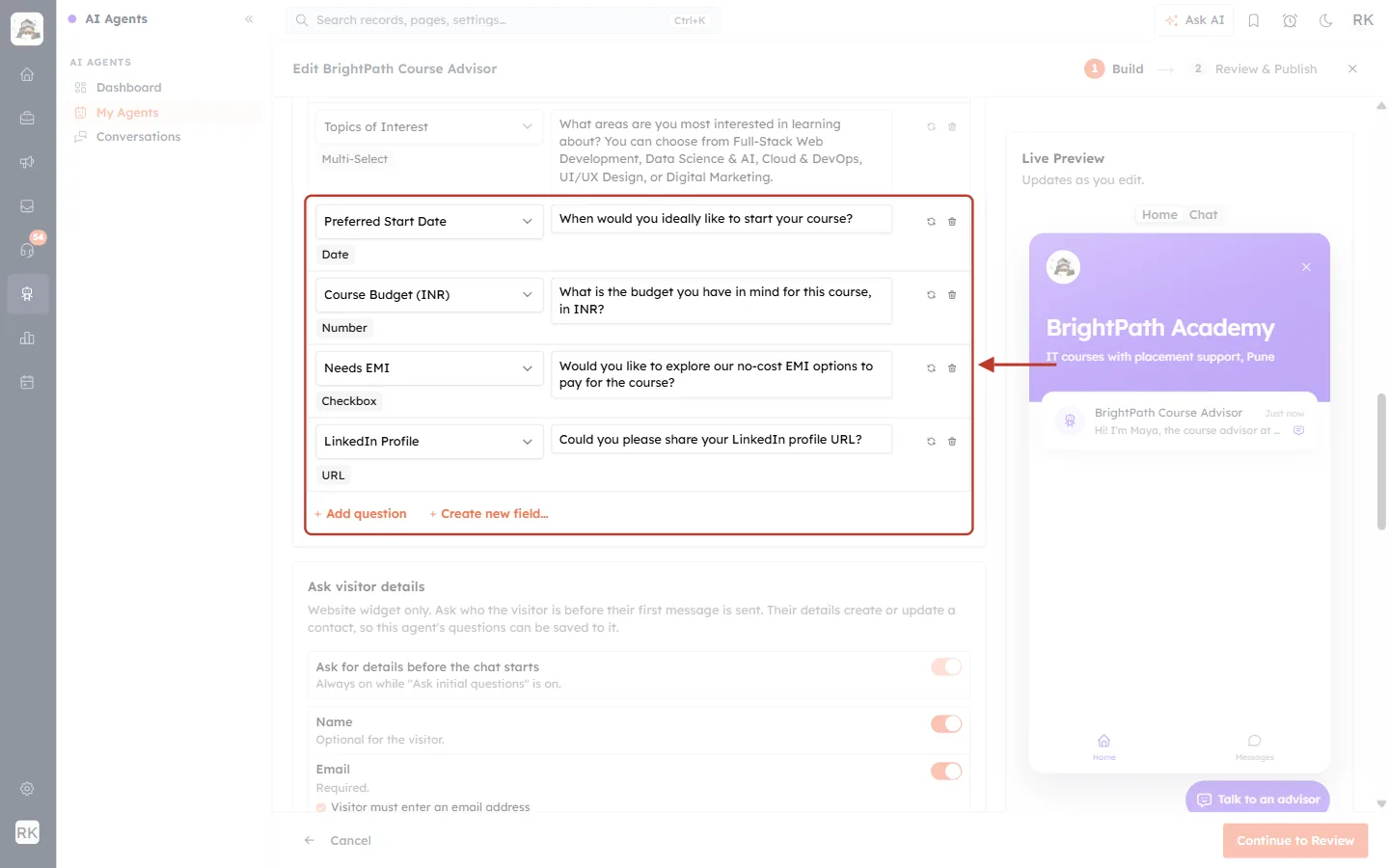Open the Topics of Interest field dropdown
The height and width of the screenshot is (868, 1389).
point(429,127)
